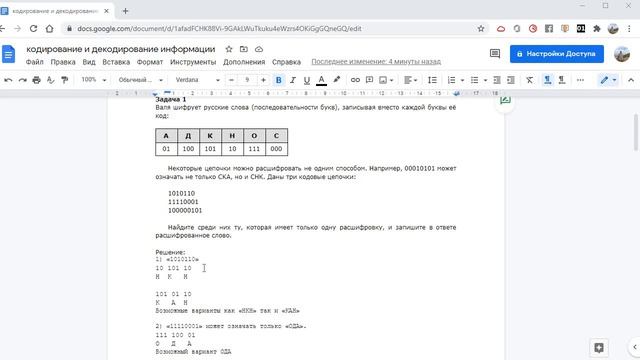Image resolution: width=640 pixels, height=360 pixels.
Task: Toggle Underline formatting
Action: point(307,80)
